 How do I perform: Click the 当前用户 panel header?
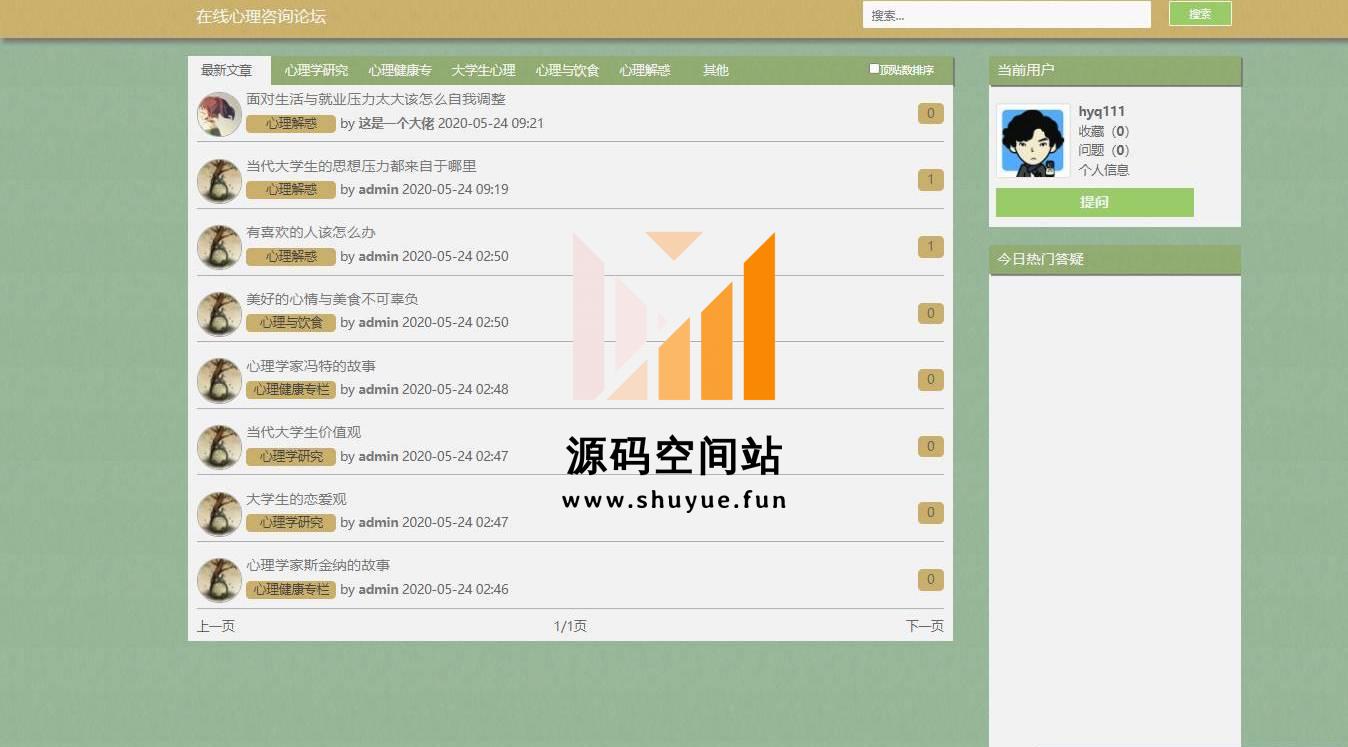(1115, 71)
